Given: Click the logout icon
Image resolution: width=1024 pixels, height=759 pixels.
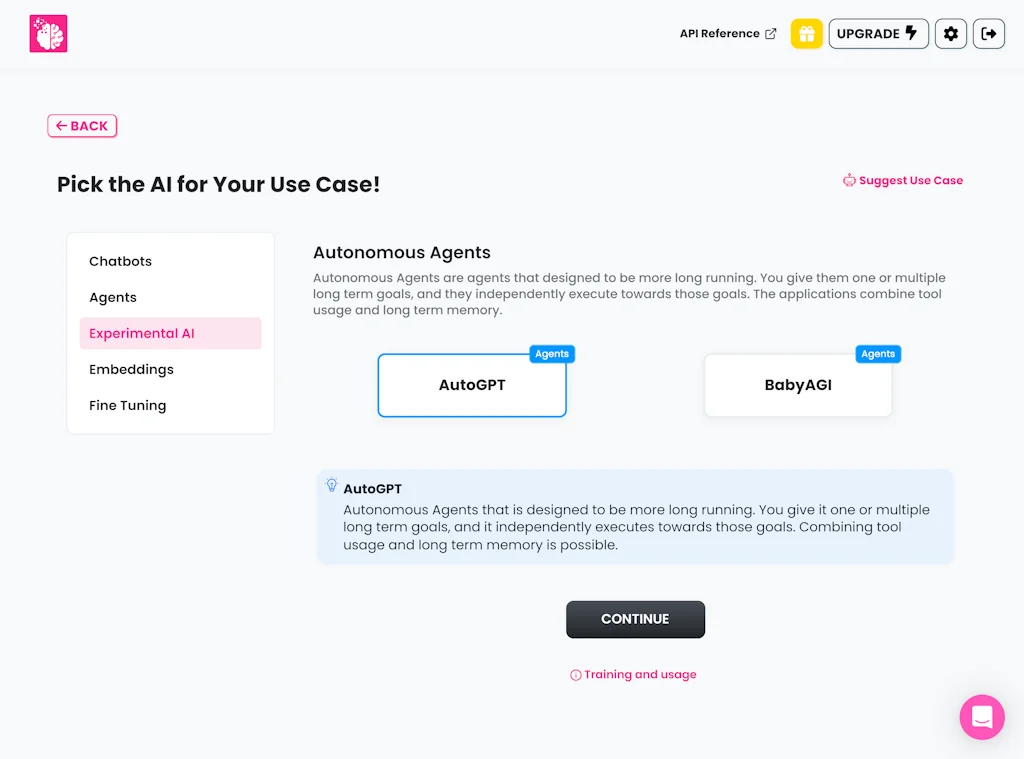Looking at the screenshot, I should [989, 33].
